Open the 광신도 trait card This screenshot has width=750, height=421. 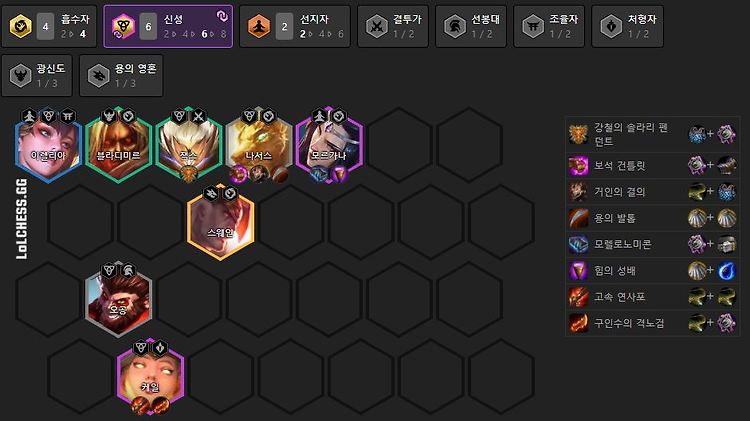(37, 76)
